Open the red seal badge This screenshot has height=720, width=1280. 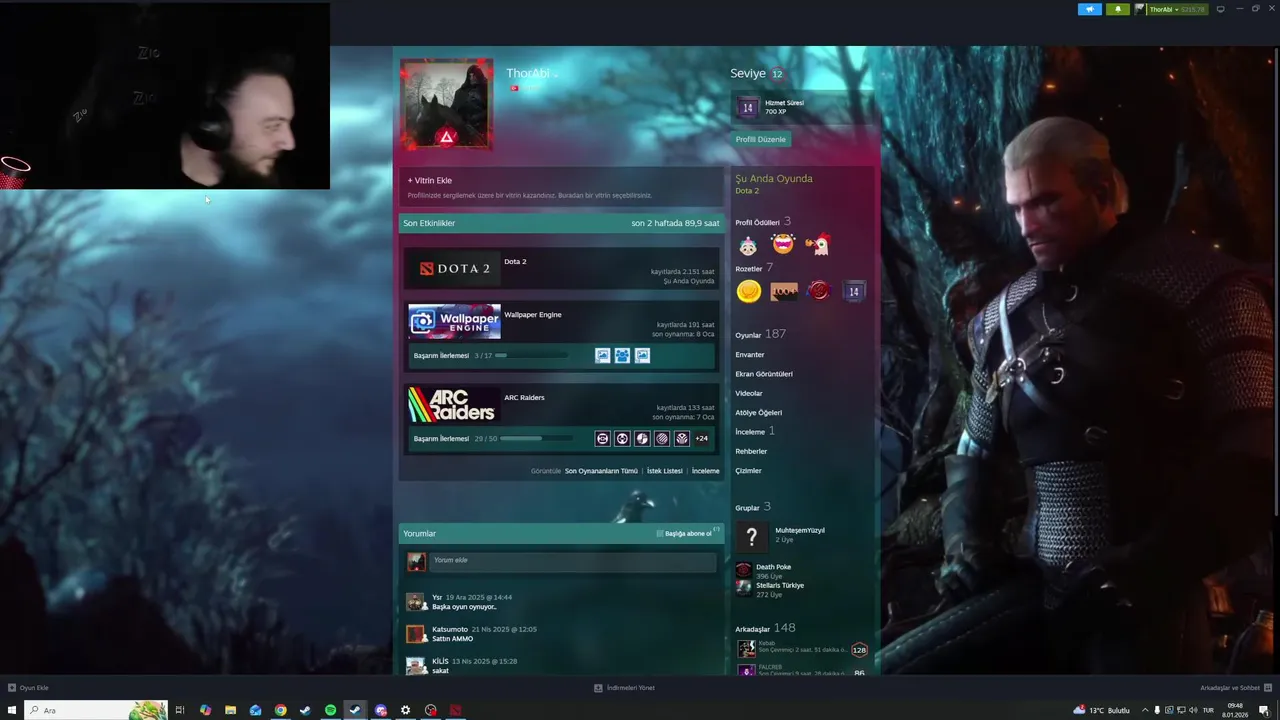(819, 291)
